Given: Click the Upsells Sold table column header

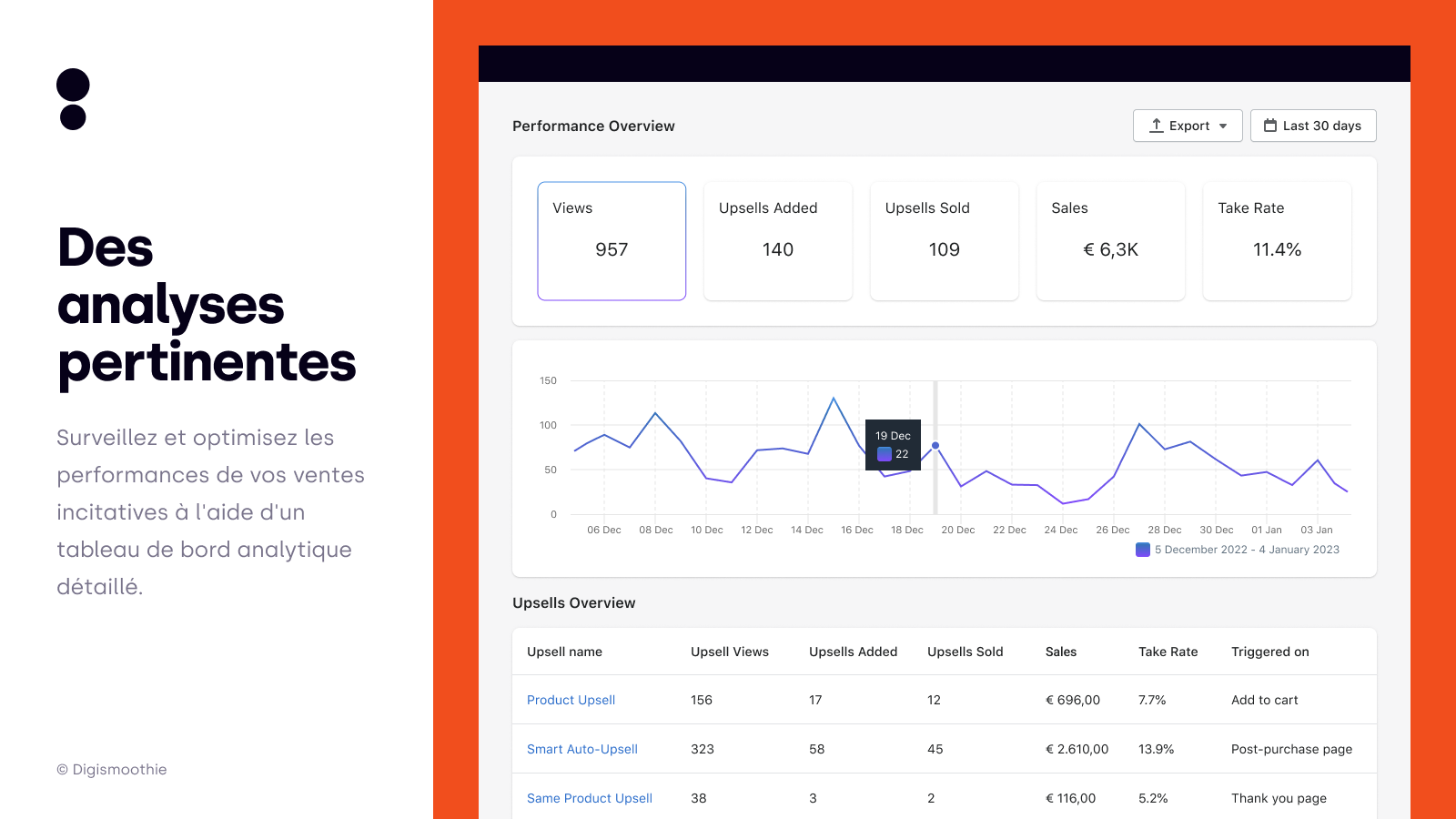Looking at the screenshot, I should tap(966, 652).
